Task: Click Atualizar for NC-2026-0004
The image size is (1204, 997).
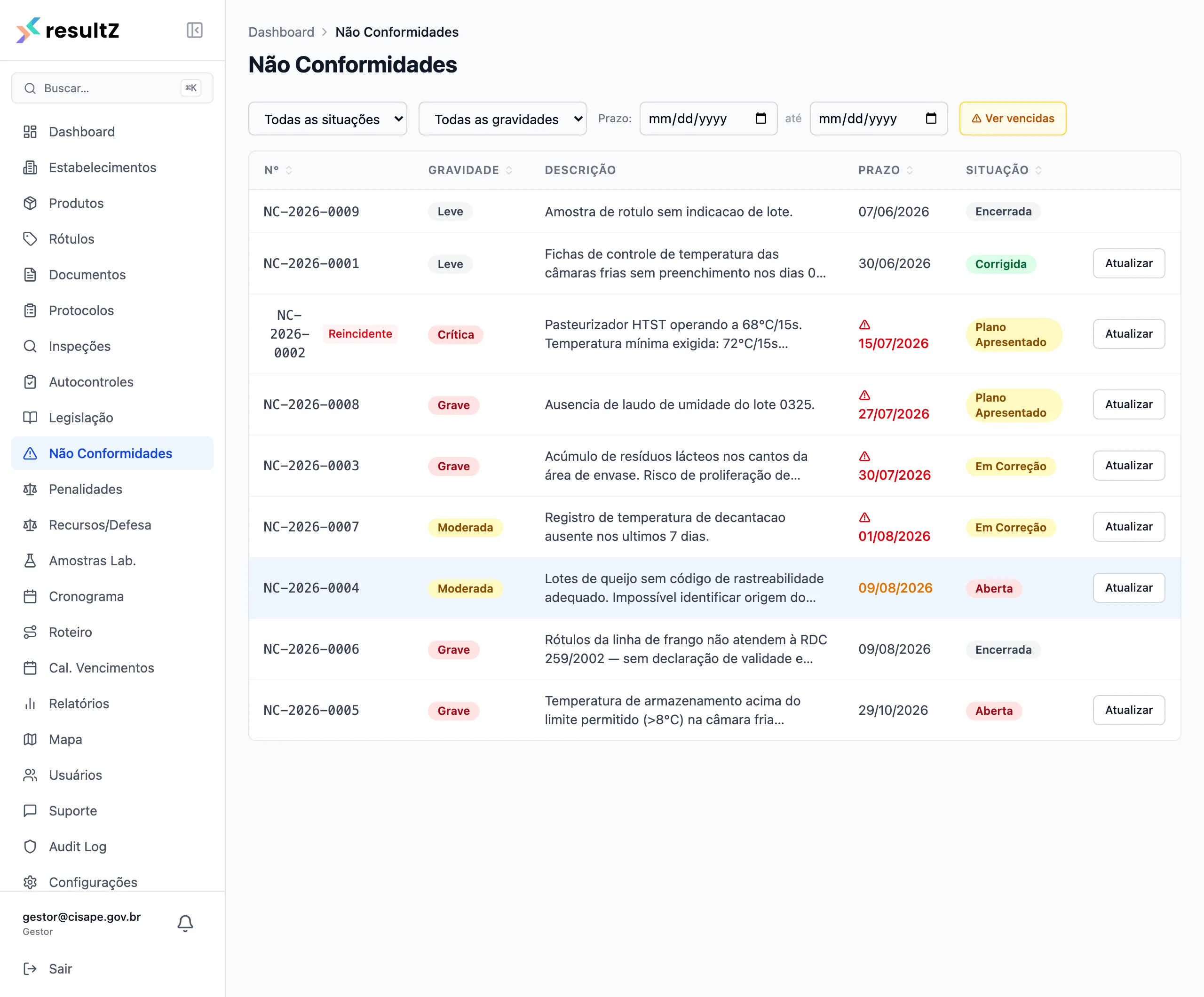Action: pyautogui.click(x=1128, y=588)
